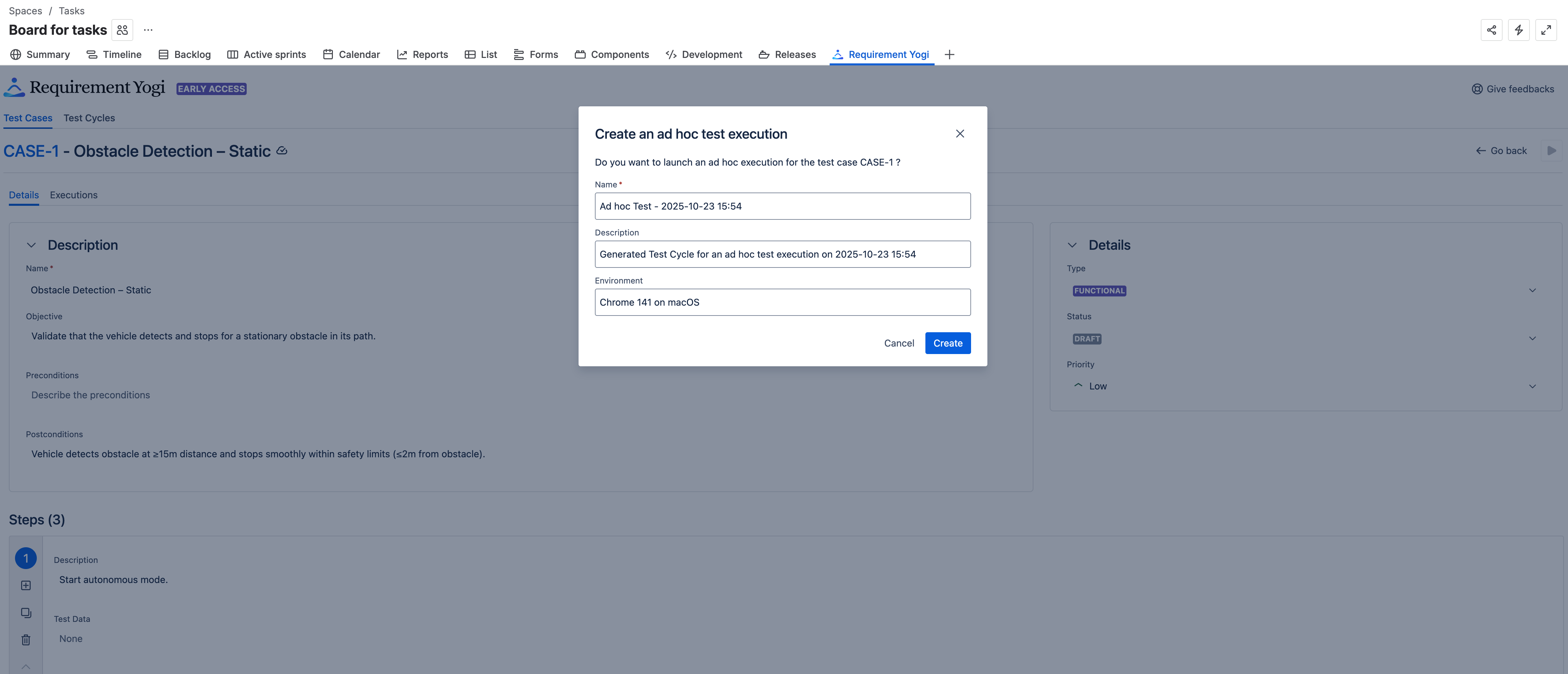Switch to the Test Cycles tab
This screenshot has width=1568, height=674.
click(89, 118)
